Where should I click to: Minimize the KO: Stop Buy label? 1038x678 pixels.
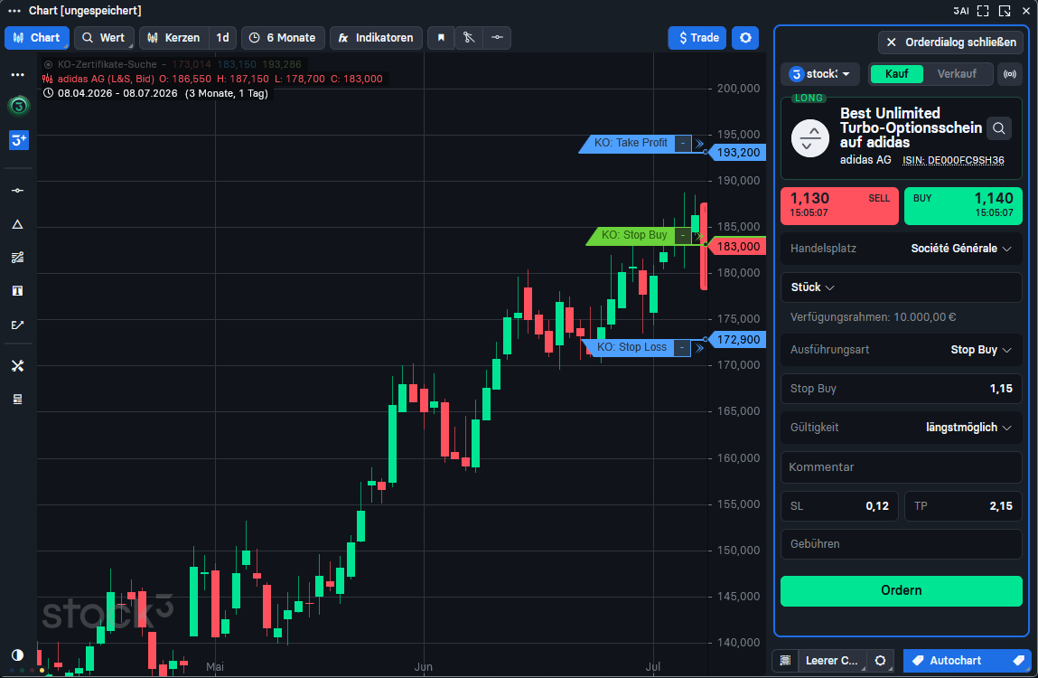tap(683, 236)
